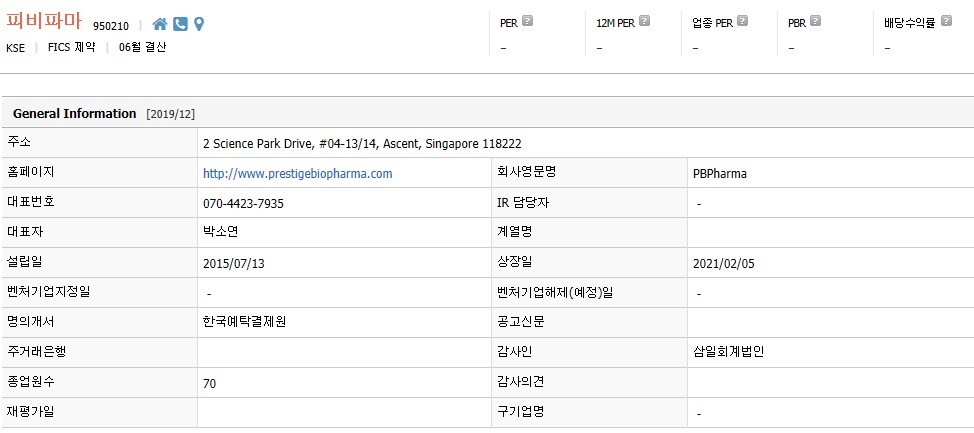Click the phone contact icon
Image resolution: width=974 pixels, height=433 pixels.
[180, 24]
